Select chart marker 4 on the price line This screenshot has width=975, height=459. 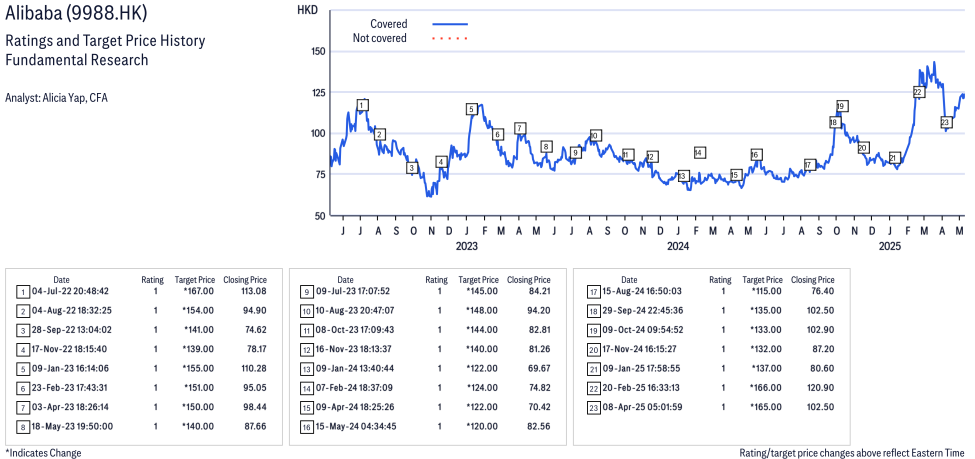coord(441,162)
